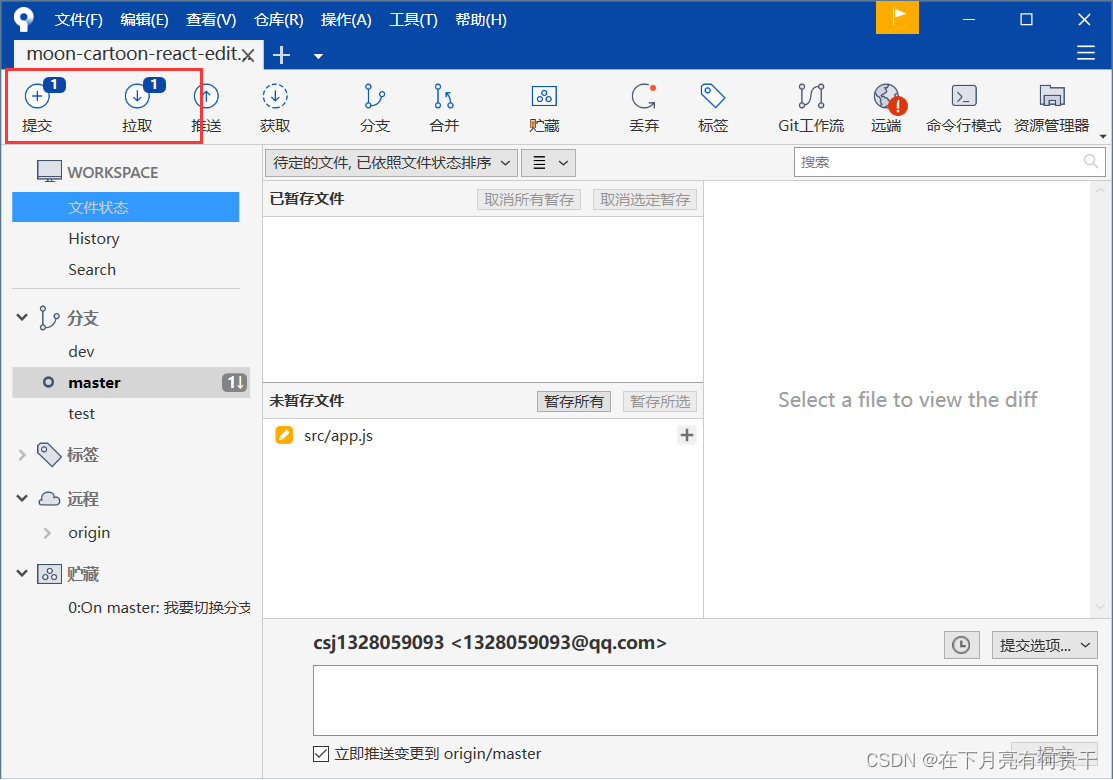Open the pending files sort dropdown
Screen dimensions: 1113x780
coord(391,163)
